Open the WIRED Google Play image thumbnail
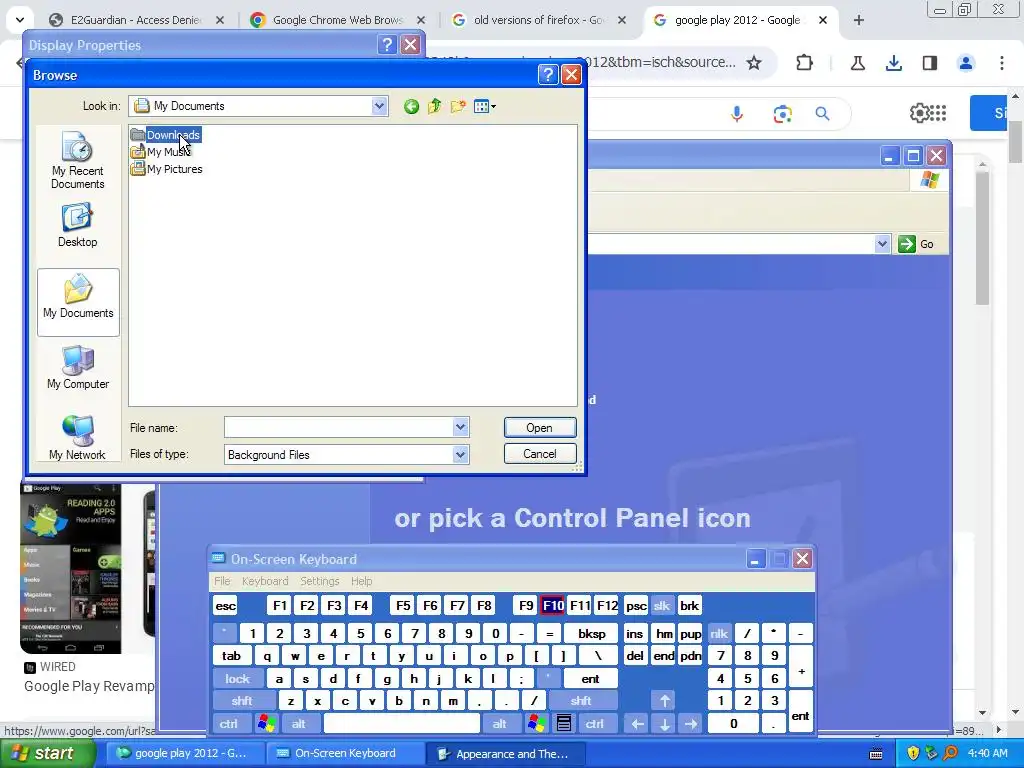Viewport: 1024px width, 768px height. pyautogui.click(x=71, y=568)
